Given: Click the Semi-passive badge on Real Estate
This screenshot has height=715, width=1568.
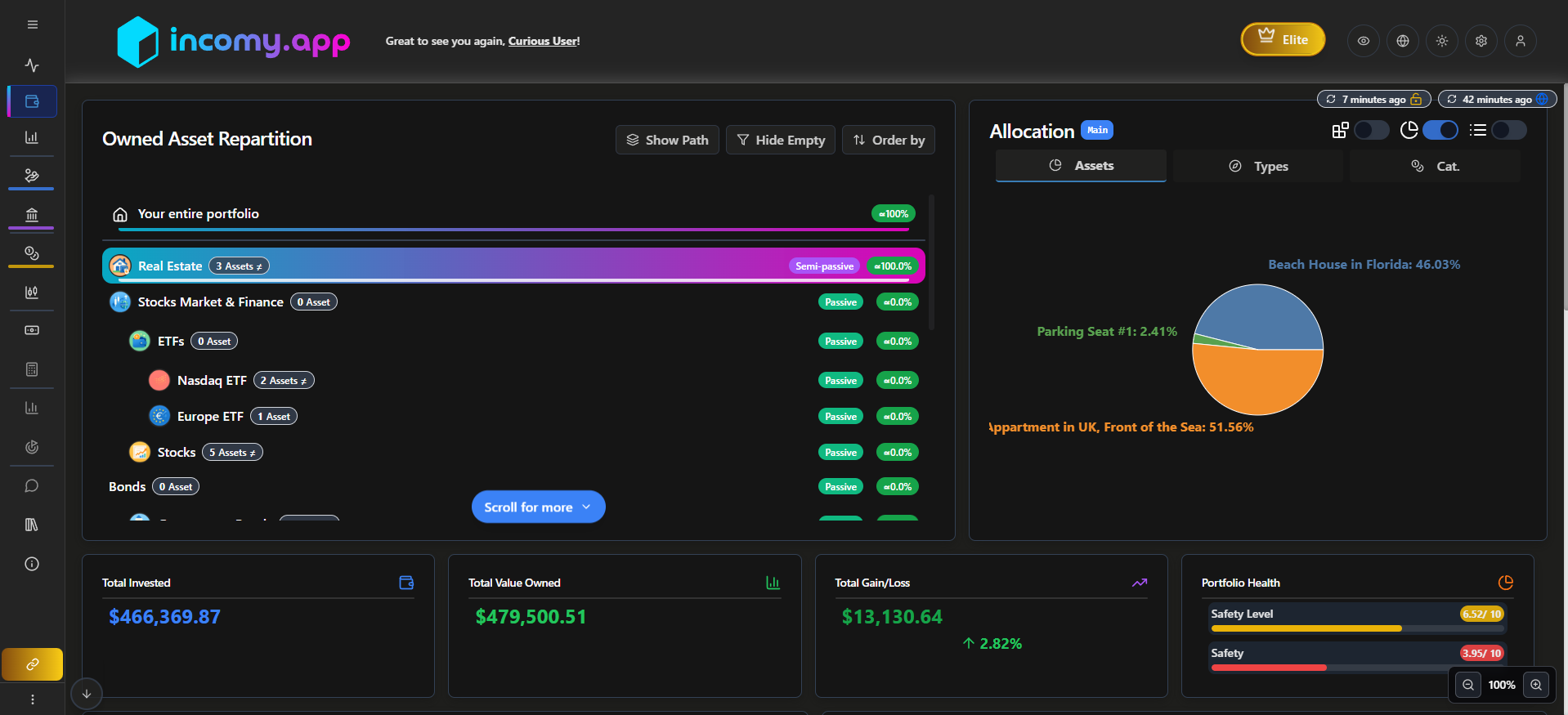Looking at the screenshot, I should 824,266.
